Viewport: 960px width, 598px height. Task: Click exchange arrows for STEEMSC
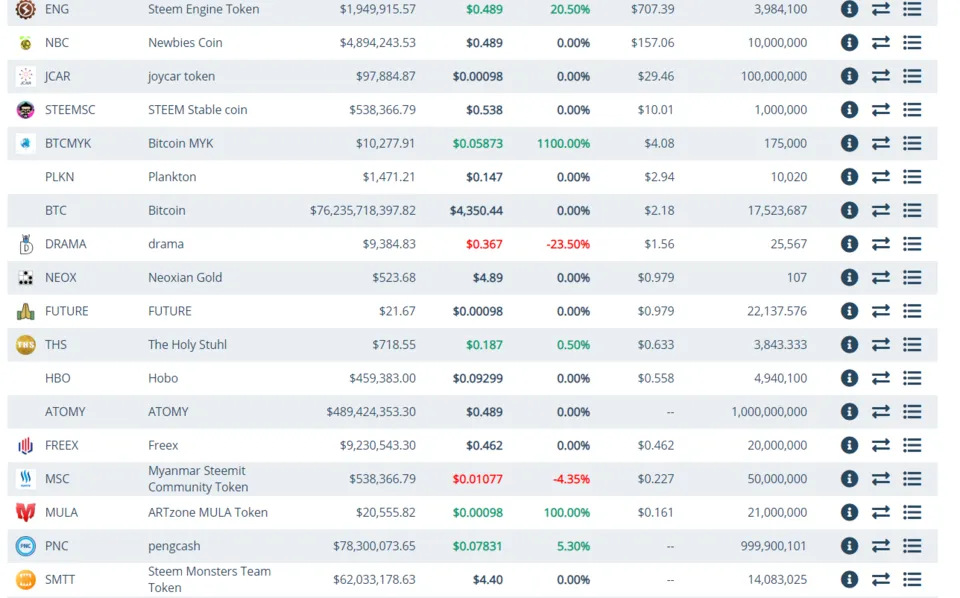(880, 110)
